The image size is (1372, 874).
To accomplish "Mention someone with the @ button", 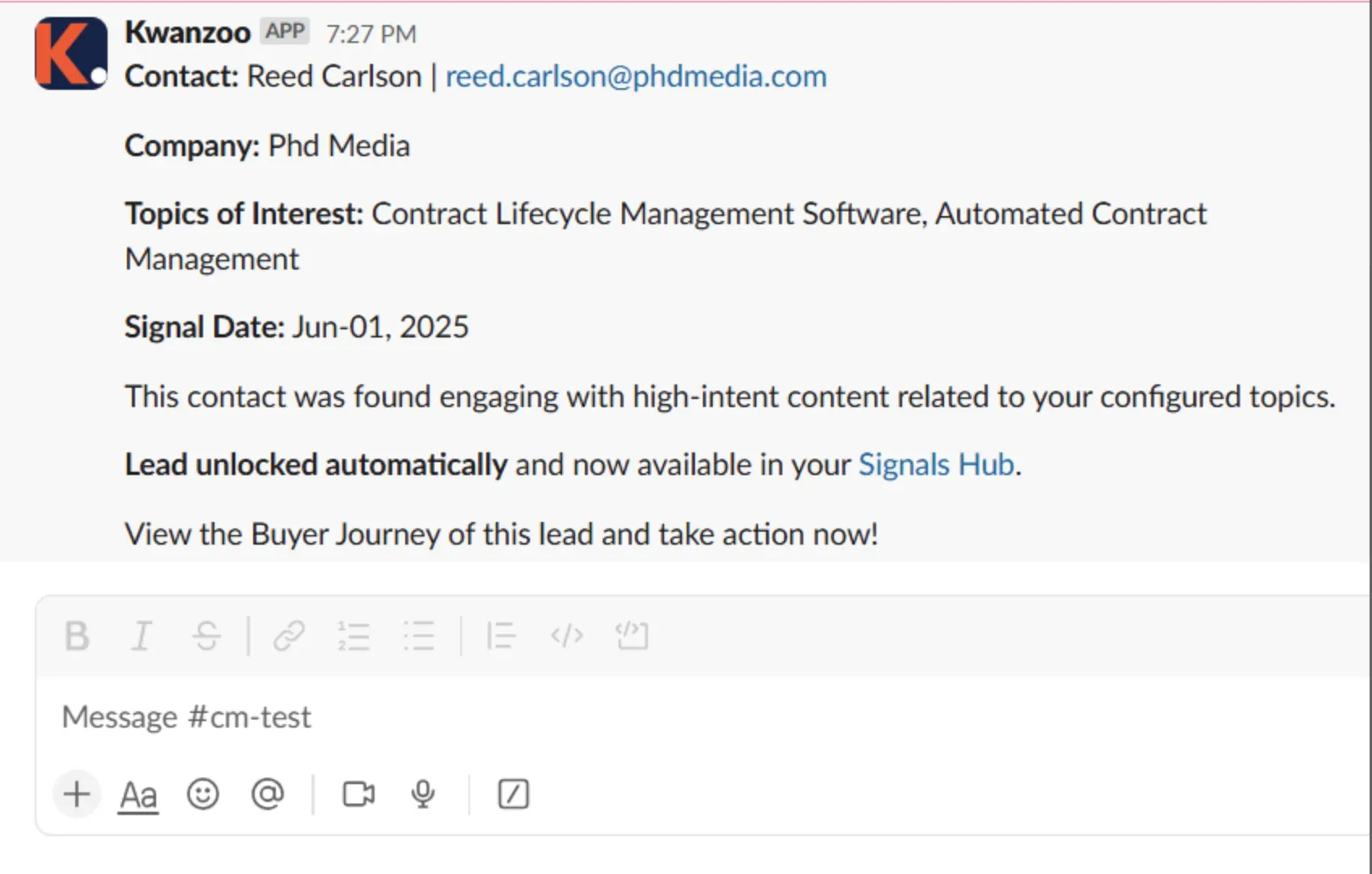I will pyautogui.click(x=268, y=794).
